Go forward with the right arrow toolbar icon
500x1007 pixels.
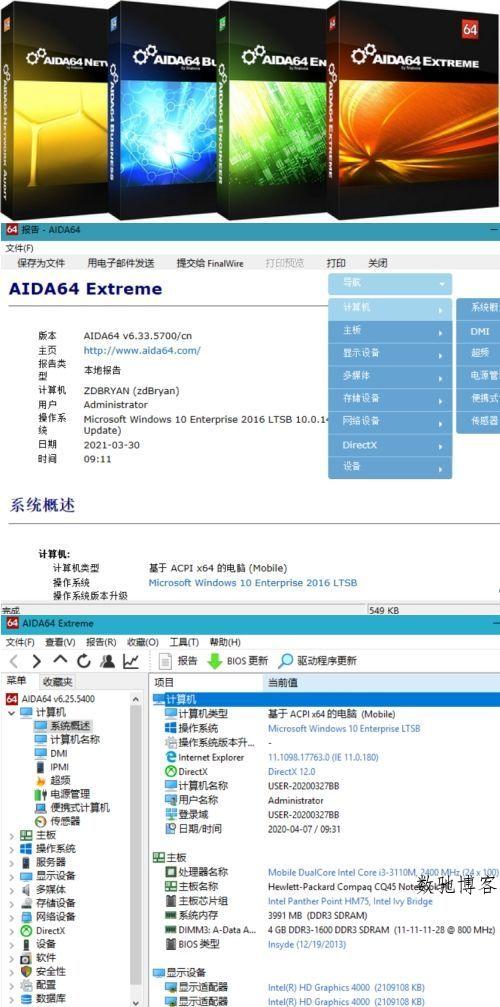[x=37, y=661]
